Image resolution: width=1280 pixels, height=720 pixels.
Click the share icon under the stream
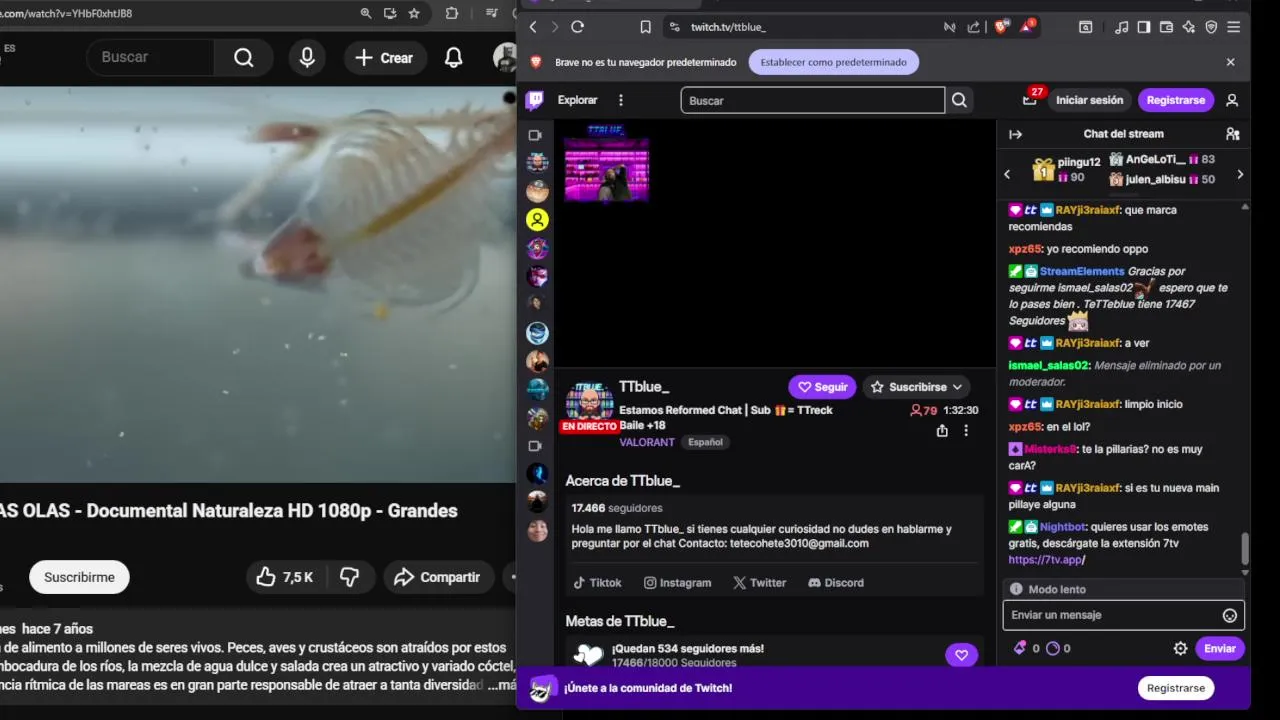942,430
